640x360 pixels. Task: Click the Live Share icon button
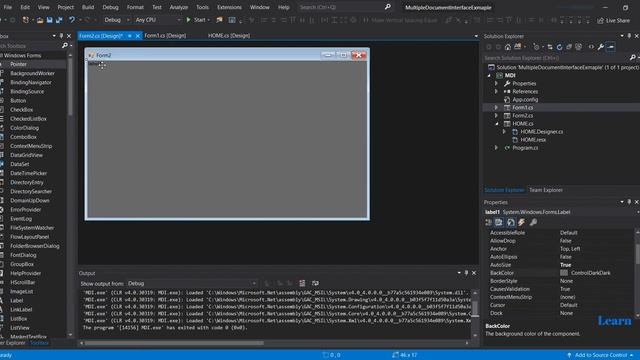click(613, 20)
